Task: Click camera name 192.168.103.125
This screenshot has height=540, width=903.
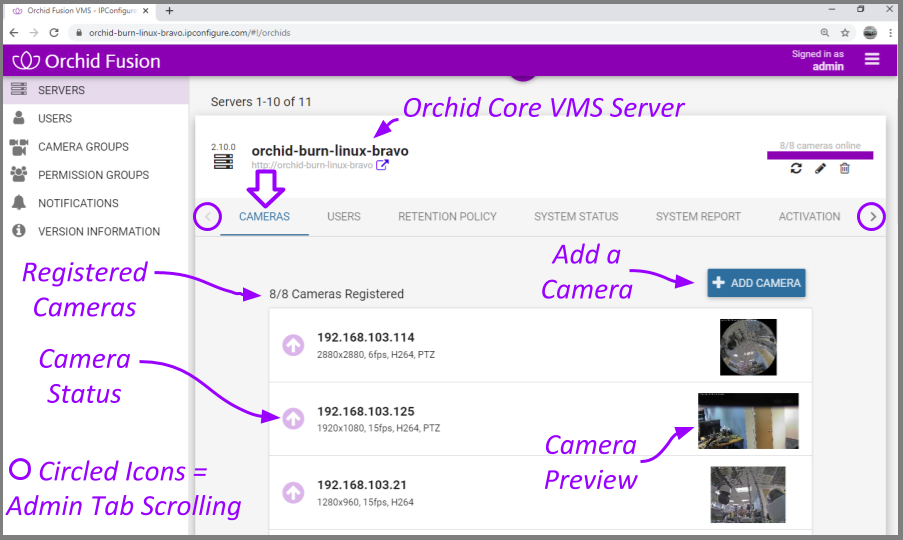Action: click(x=366, y=411)
